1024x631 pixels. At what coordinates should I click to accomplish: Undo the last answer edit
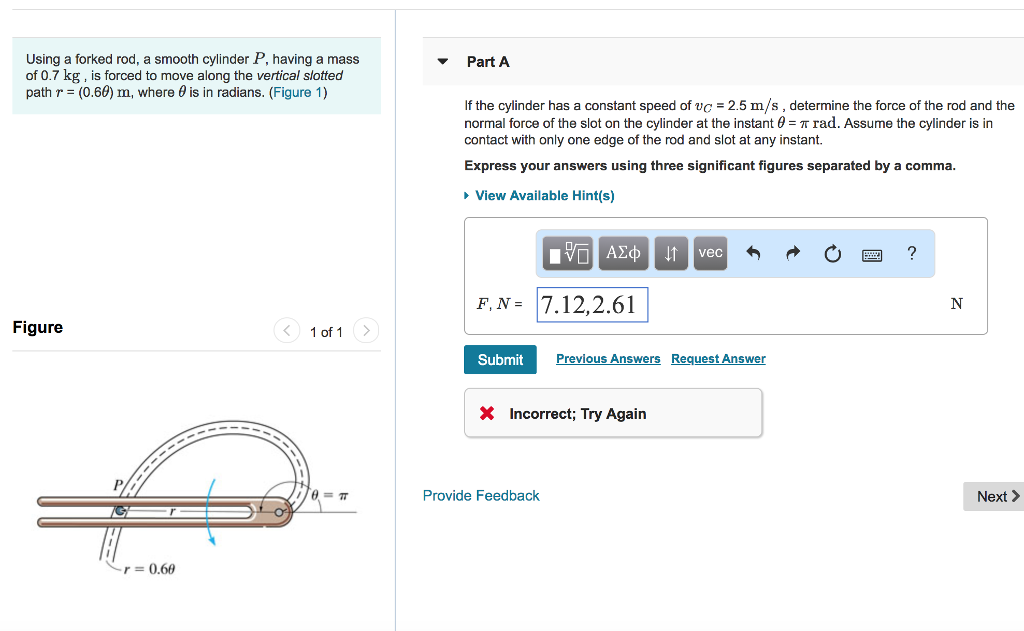751,253
